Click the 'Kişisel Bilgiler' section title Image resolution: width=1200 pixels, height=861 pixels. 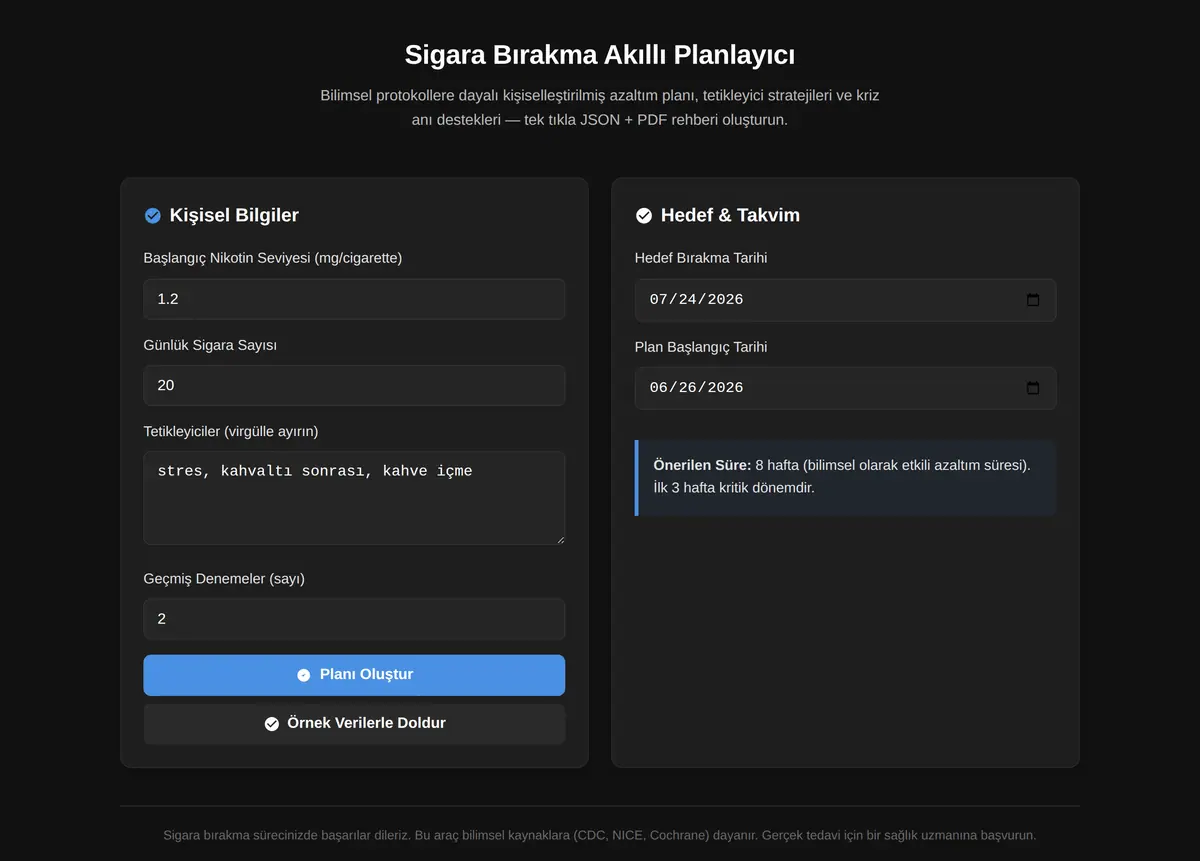234,215
